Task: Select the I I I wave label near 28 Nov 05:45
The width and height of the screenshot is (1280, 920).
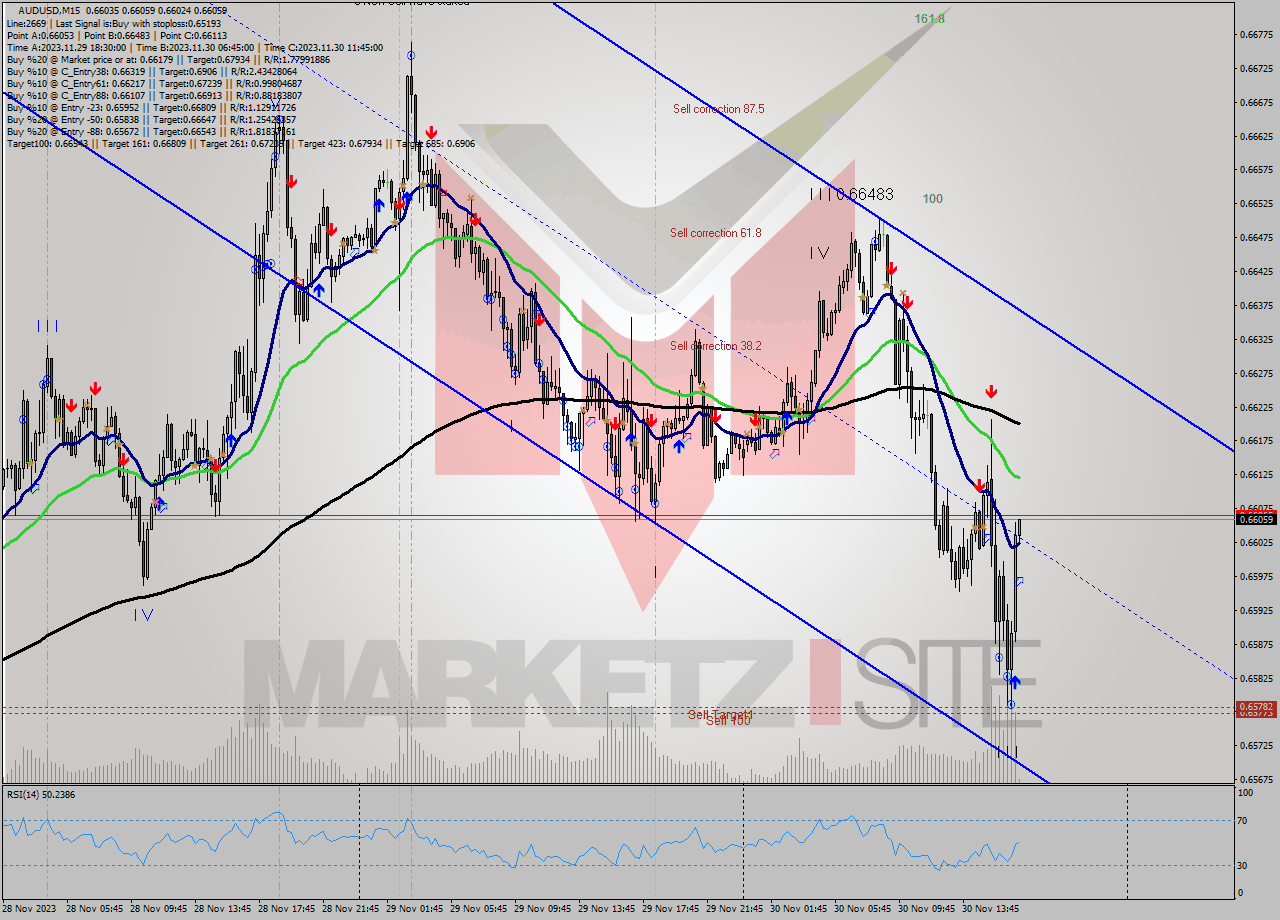Action: [x=47, y=326]
